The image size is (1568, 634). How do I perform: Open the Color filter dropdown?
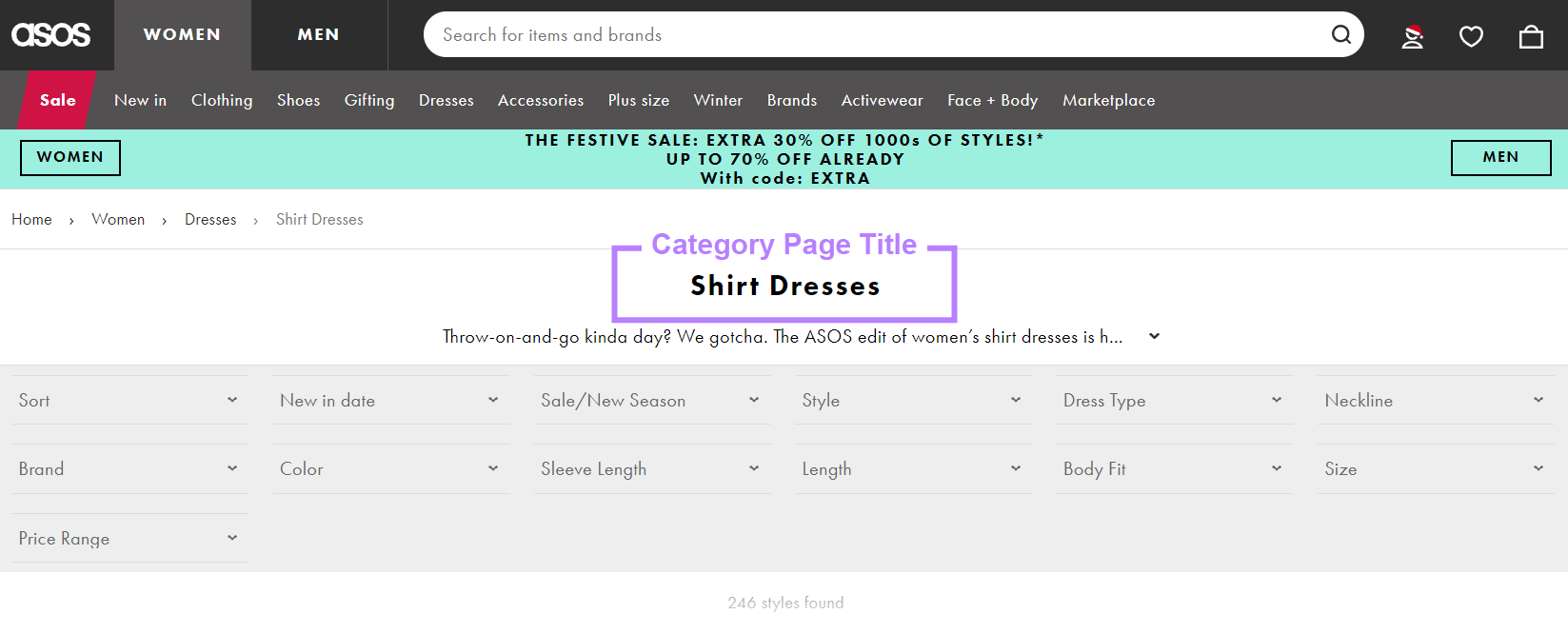pyautogui.click(x=390, y=468)
